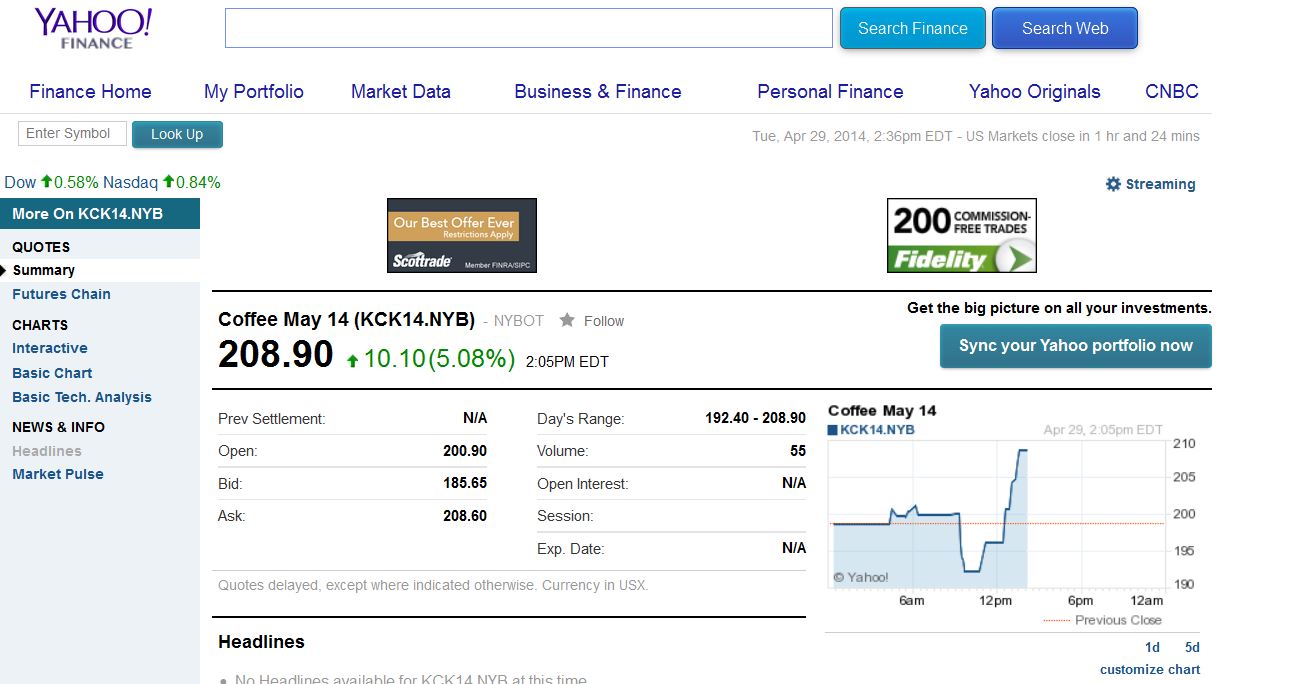Click Sync your Yahoo portfolio now
This screenshot has width=1290, height=684.
tap(1076, 346)
